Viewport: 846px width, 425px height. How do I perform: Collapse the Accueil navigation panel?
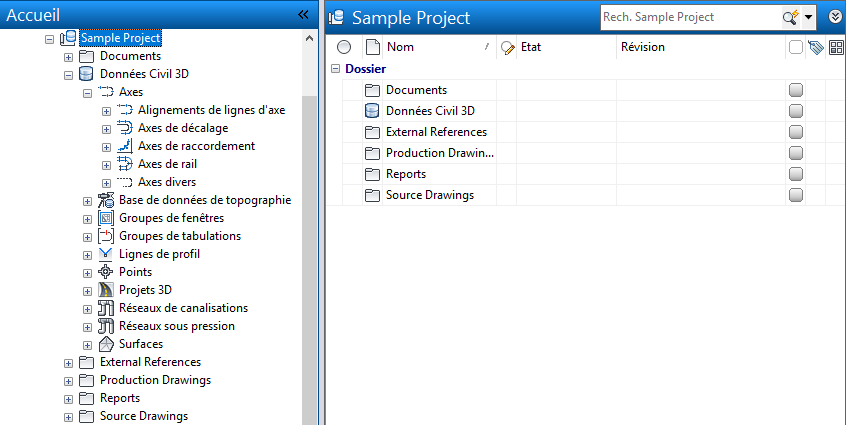click(x=304, y=15)
